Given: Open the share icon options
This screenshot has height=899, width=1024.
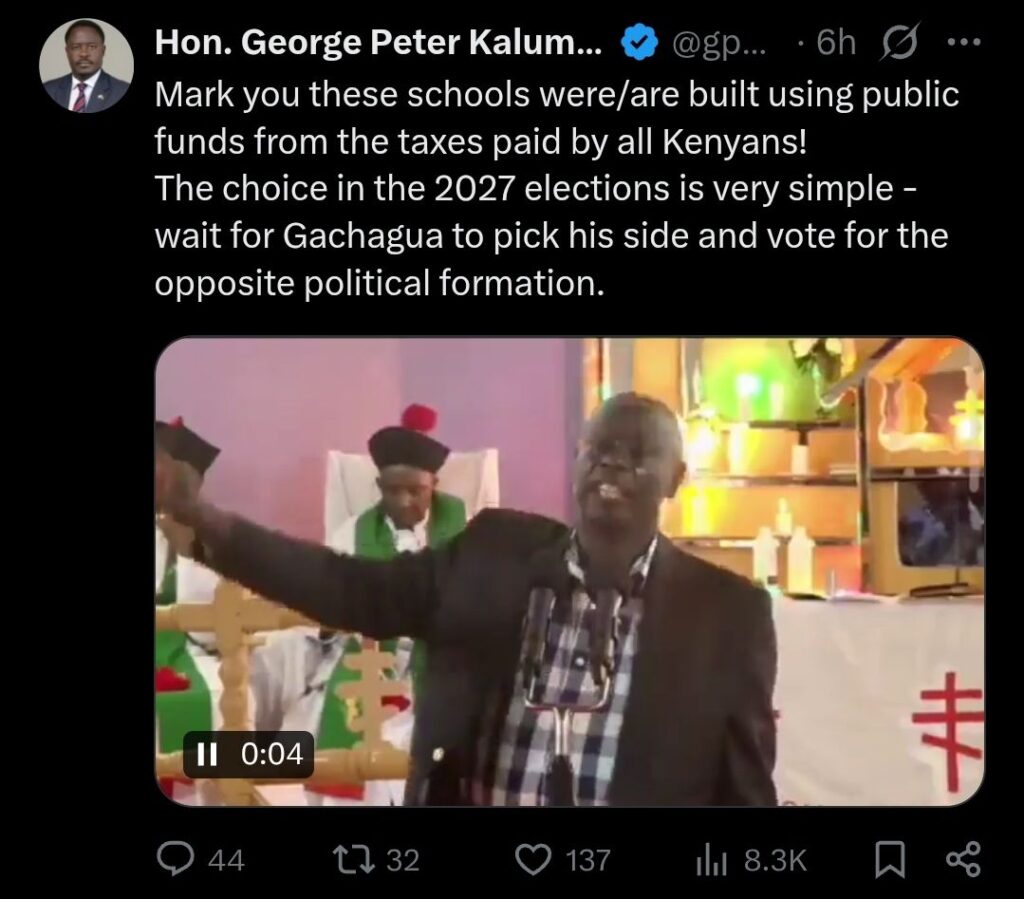Looking at the screenshot, I should pos(963,859).
